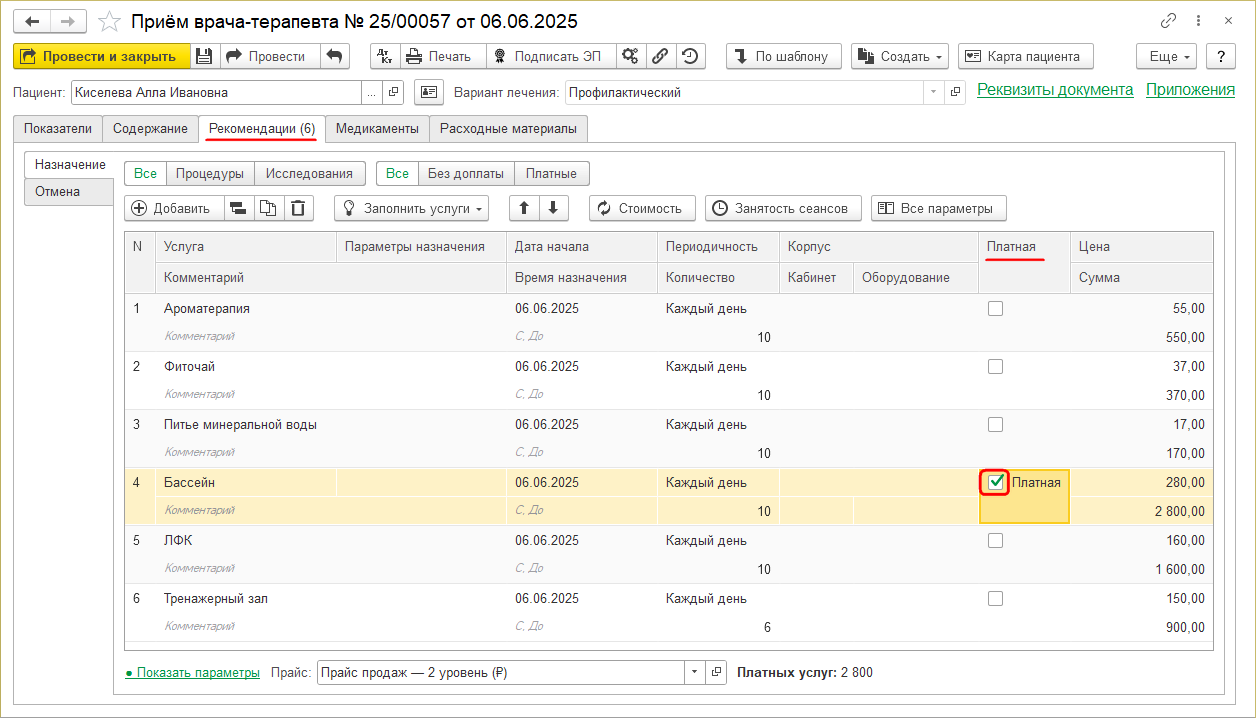This screenshot has height=718, width=1256.
Task: Check the Платная checkbox for Ароматерапия
Action: [995, 309]
